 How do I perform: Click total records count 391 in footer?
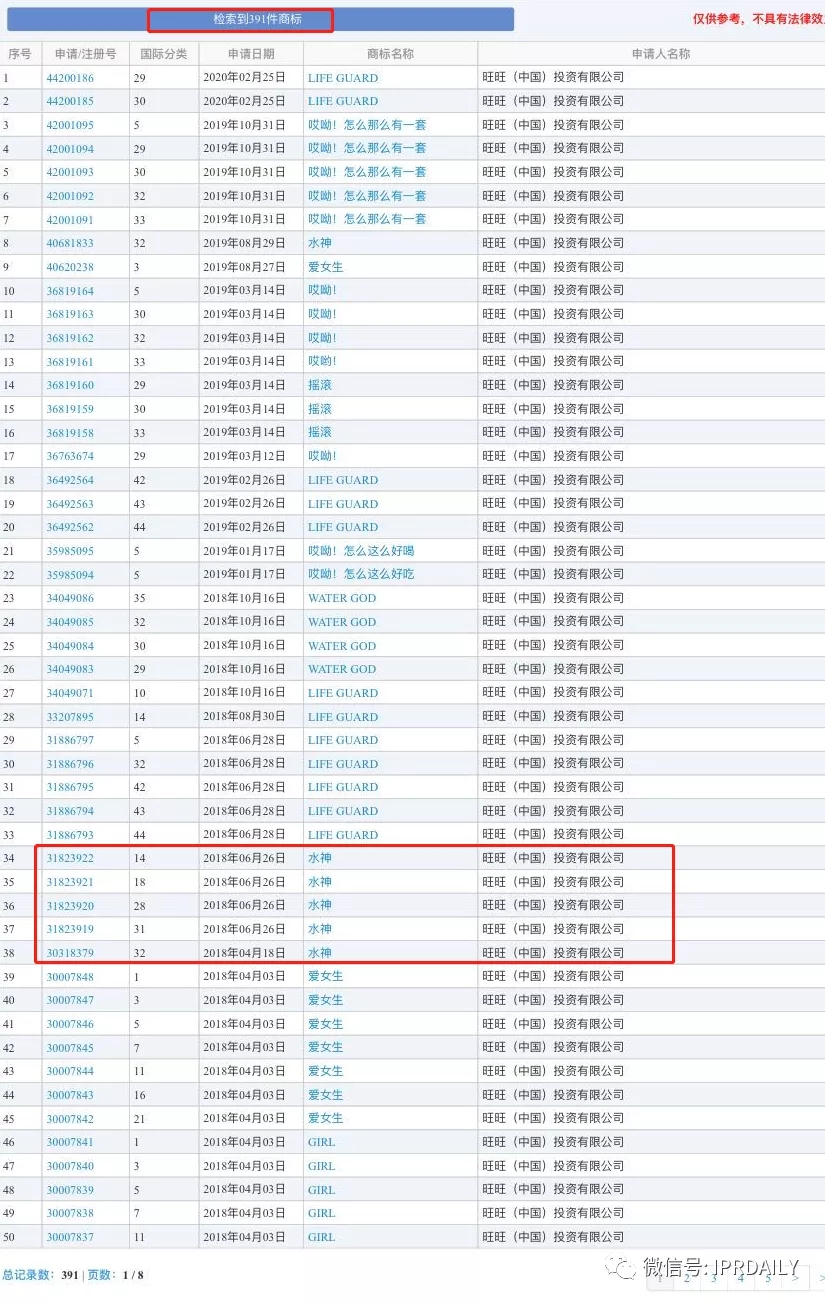point(70,1275)
